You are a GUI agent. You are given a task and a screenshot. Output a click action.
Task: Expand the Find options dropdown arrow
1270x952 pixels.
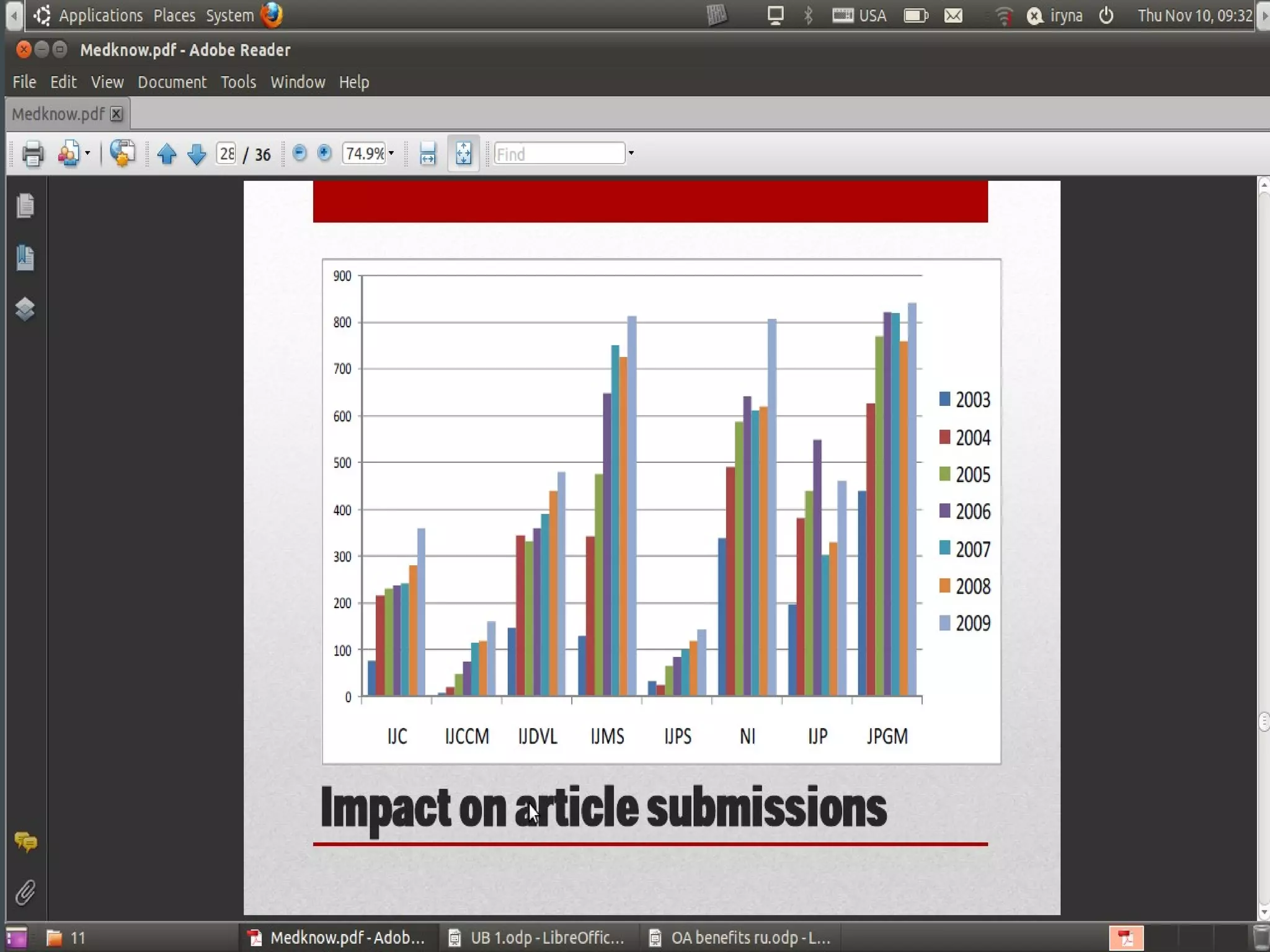click(631, 154)
